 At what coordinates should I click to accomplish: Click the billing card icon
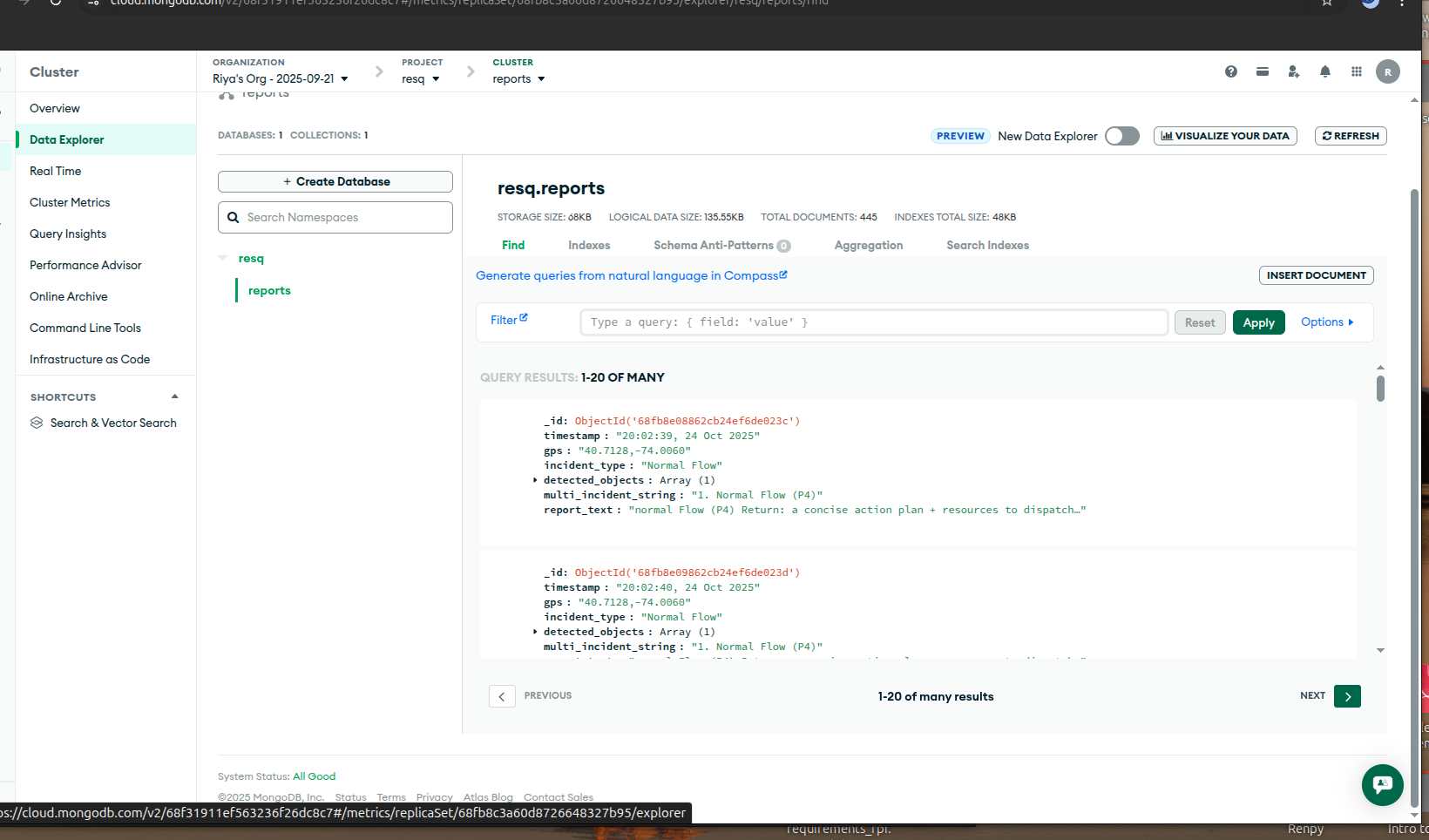point(1262,71)
